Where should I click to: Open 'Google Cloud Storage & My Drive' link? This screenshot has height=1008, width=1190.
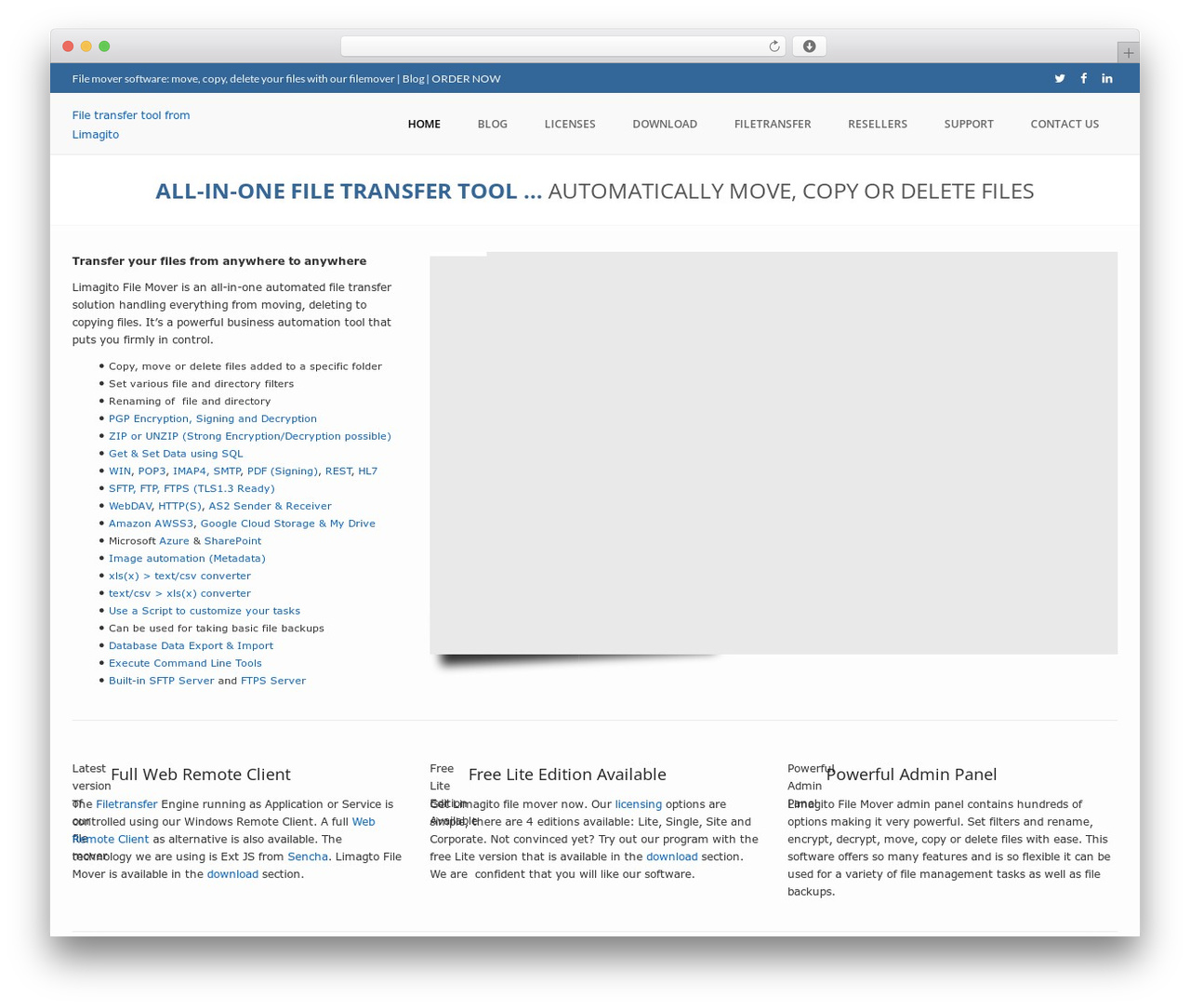pyautogui.click(x=288, y=524)
